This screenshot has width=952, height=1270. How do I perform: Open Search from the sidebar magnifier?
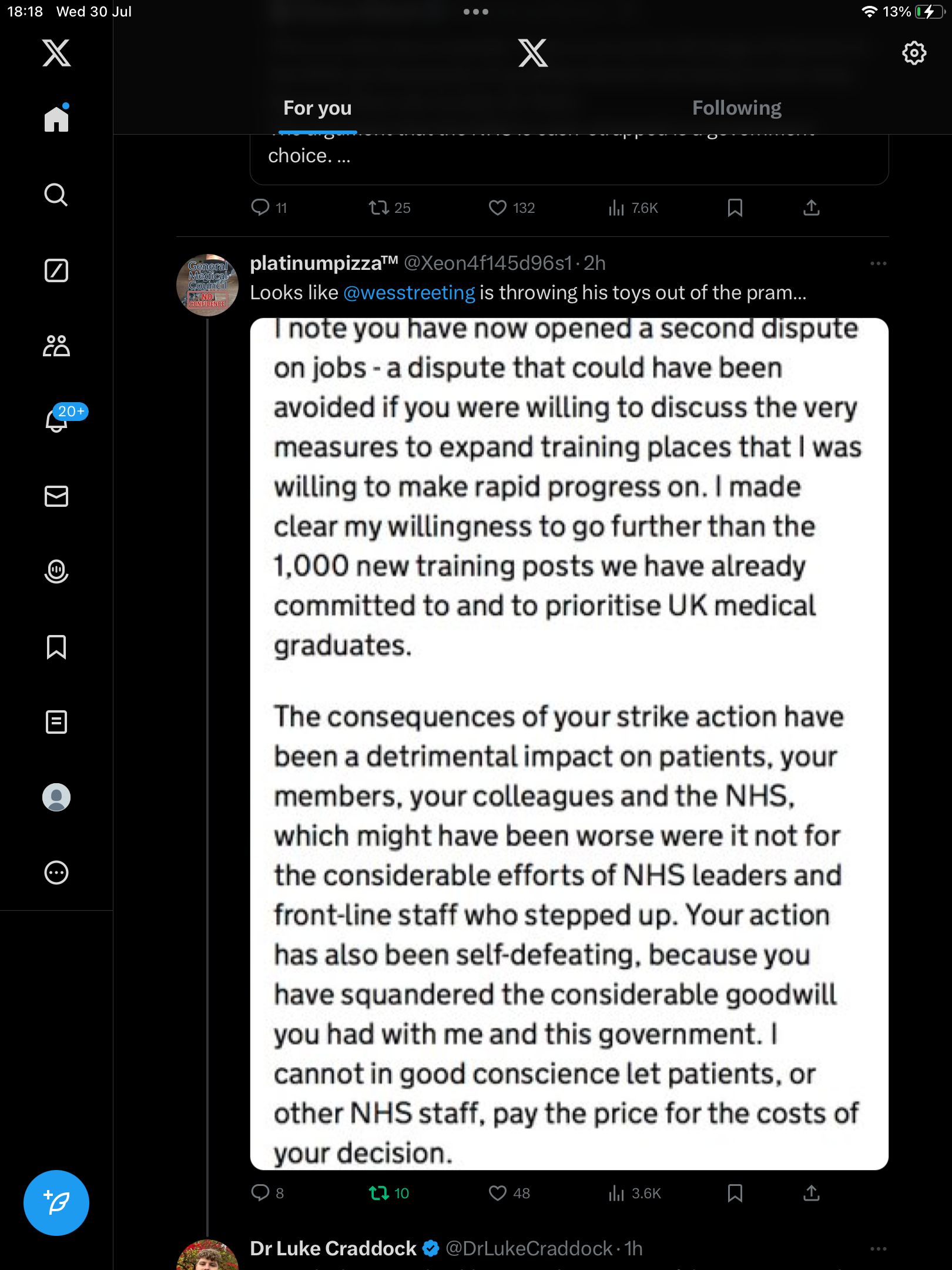[x=56, y=195]
